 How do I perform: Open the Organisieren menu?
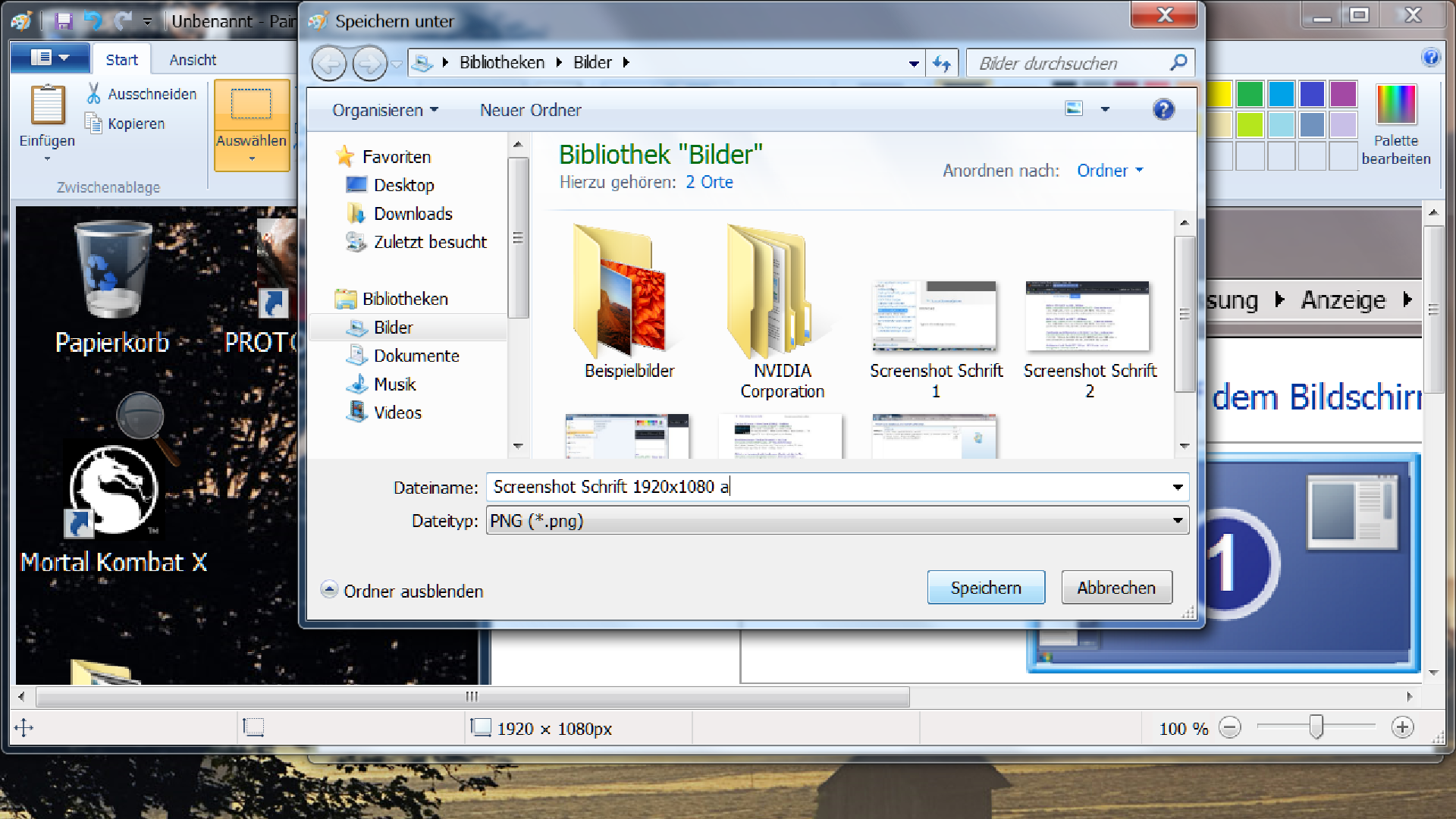click(x=384, y=110)
